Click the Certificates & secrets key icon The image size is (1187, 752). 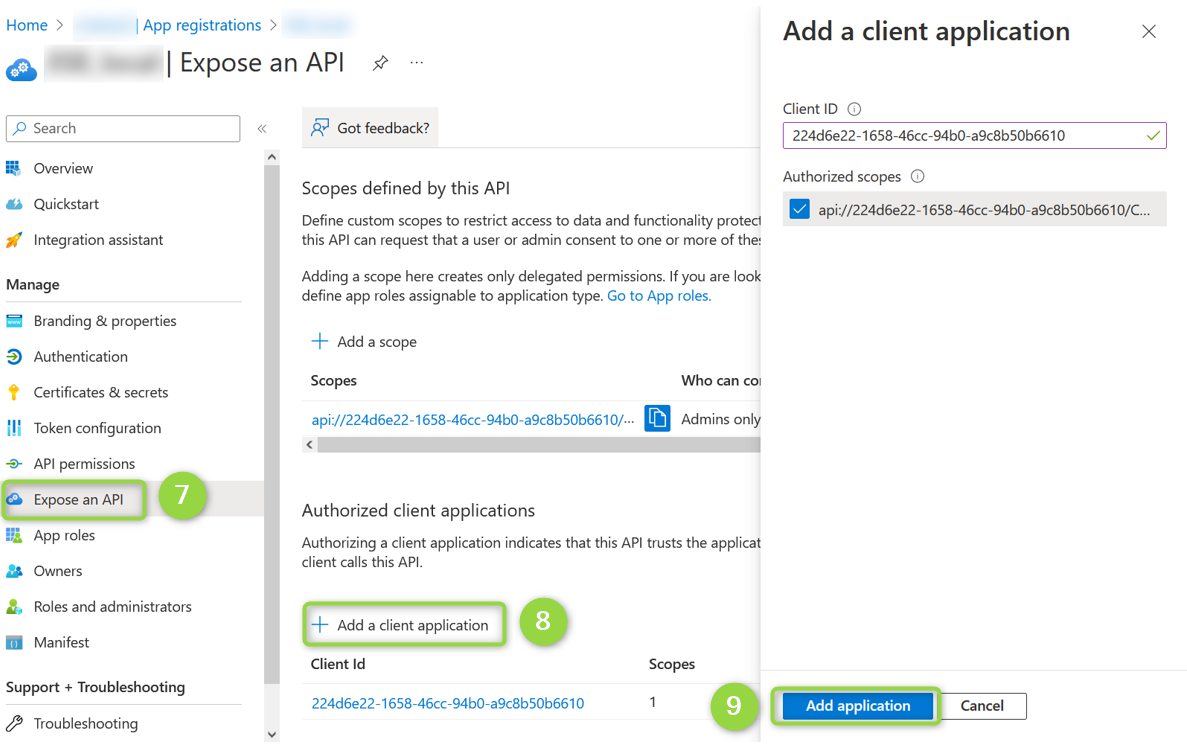click(x=14, y=392)
